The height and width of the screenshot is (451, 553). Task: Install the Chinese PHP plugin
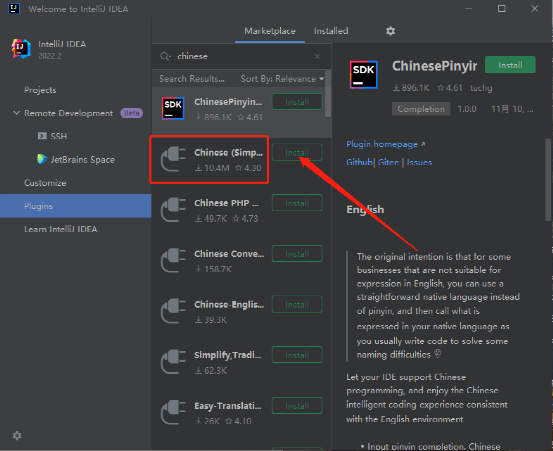[x=297, y=203]
